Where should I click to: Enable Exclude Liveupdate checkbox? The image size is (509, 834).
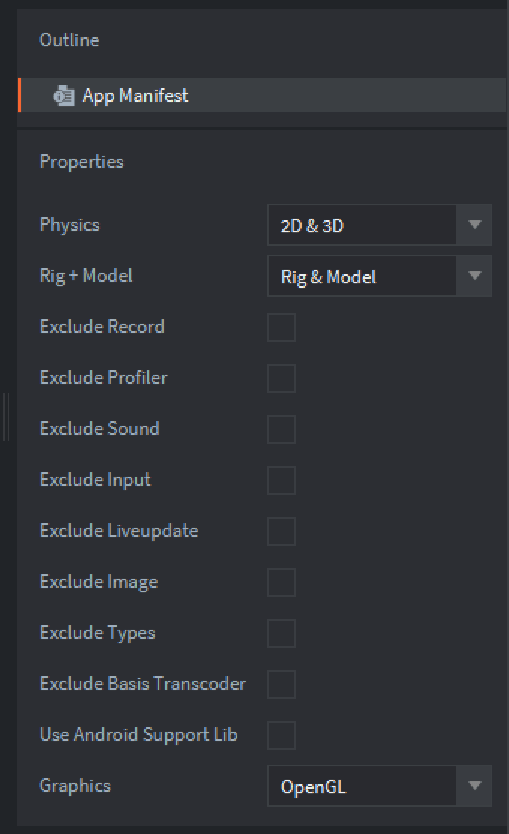[281, 531]
